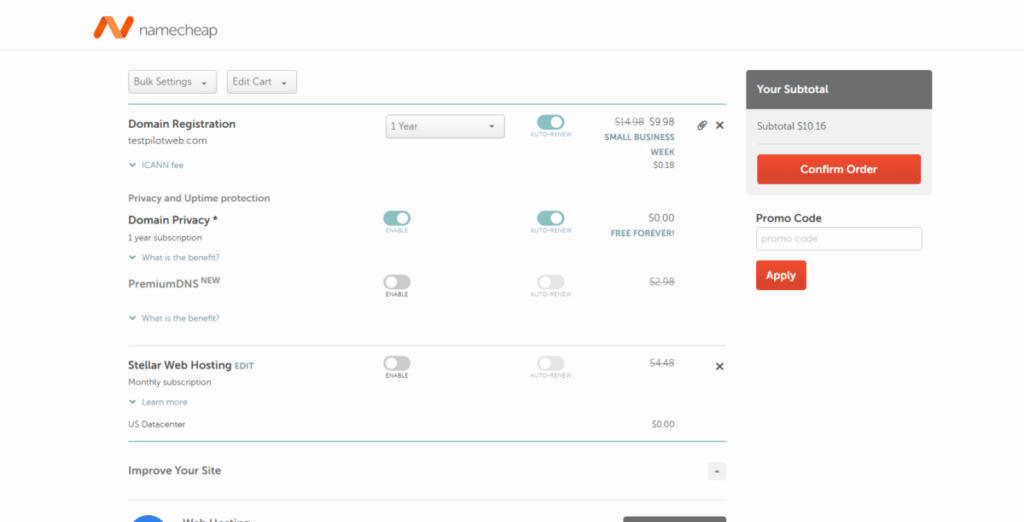Click the link icon beside domain price
This screenshot has width=1024, height=522.
coord(702,125)
